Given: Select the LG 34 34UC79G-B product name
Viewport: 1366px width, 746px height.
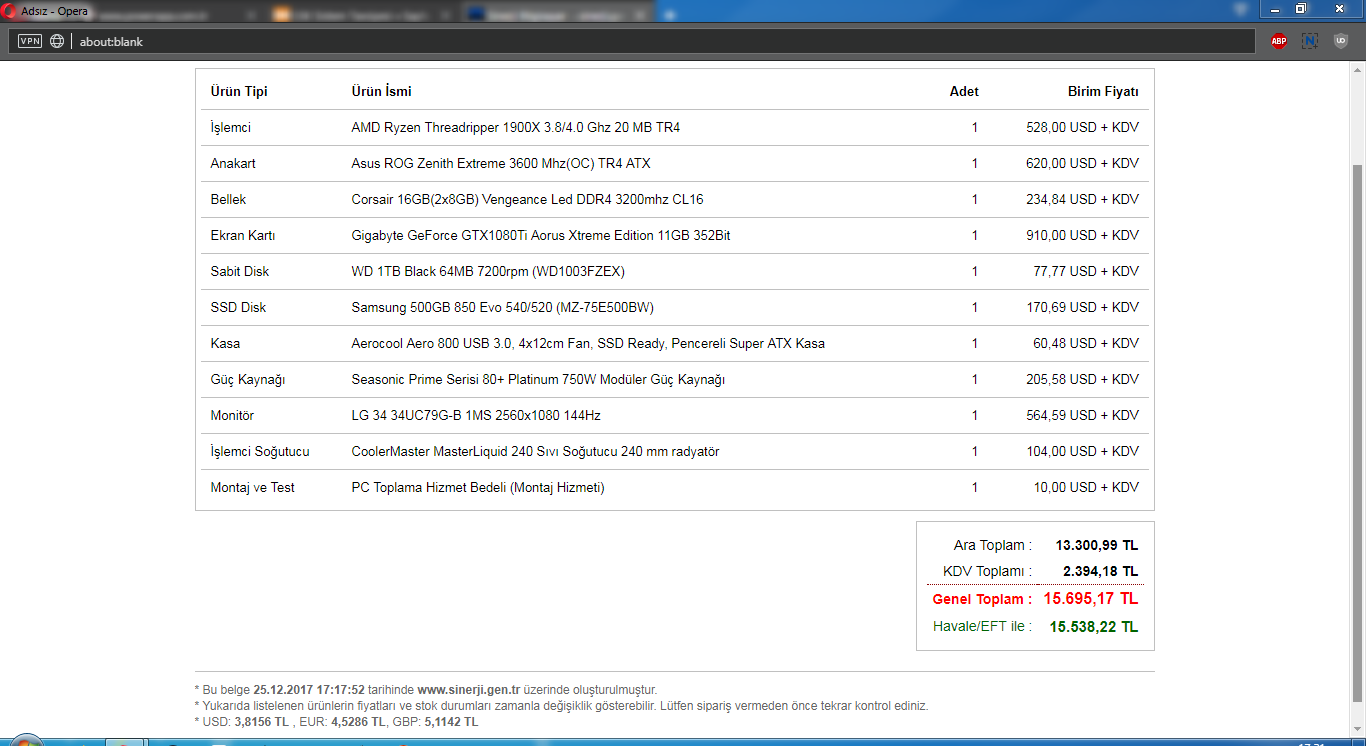Looking at the screenshot, I should (476, 415).
